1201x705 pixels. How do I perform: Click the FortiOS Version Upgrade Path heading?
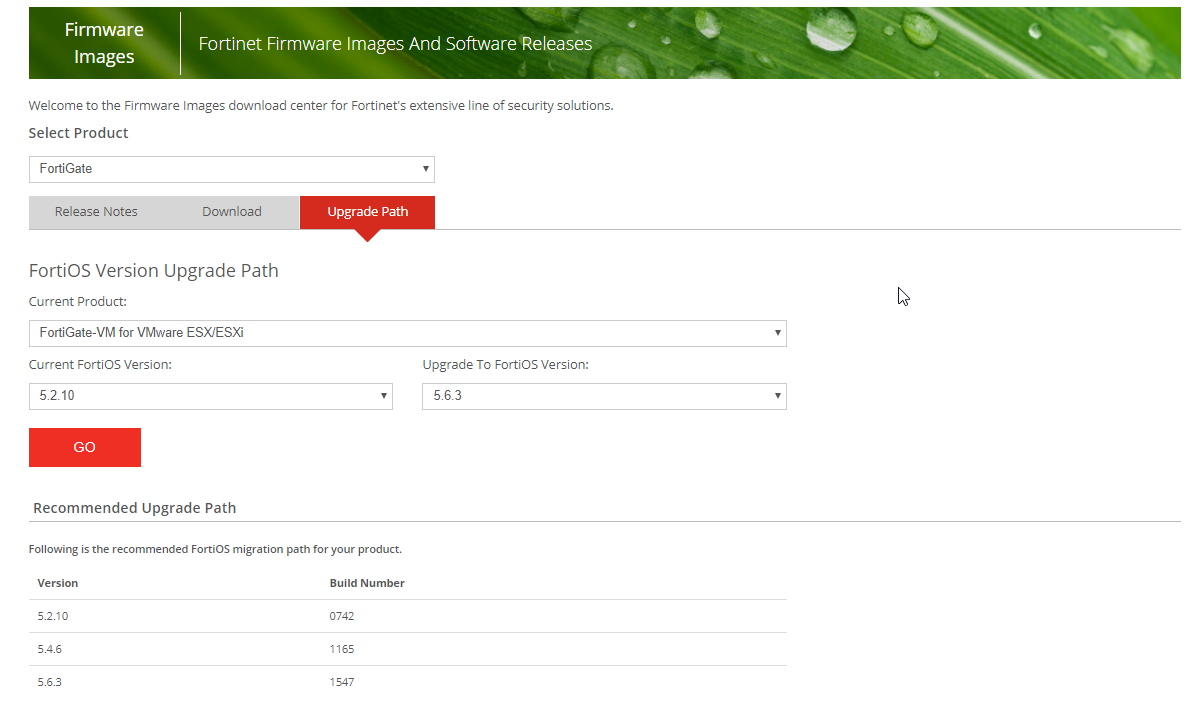pyautogui.click(x=153, y=271)
